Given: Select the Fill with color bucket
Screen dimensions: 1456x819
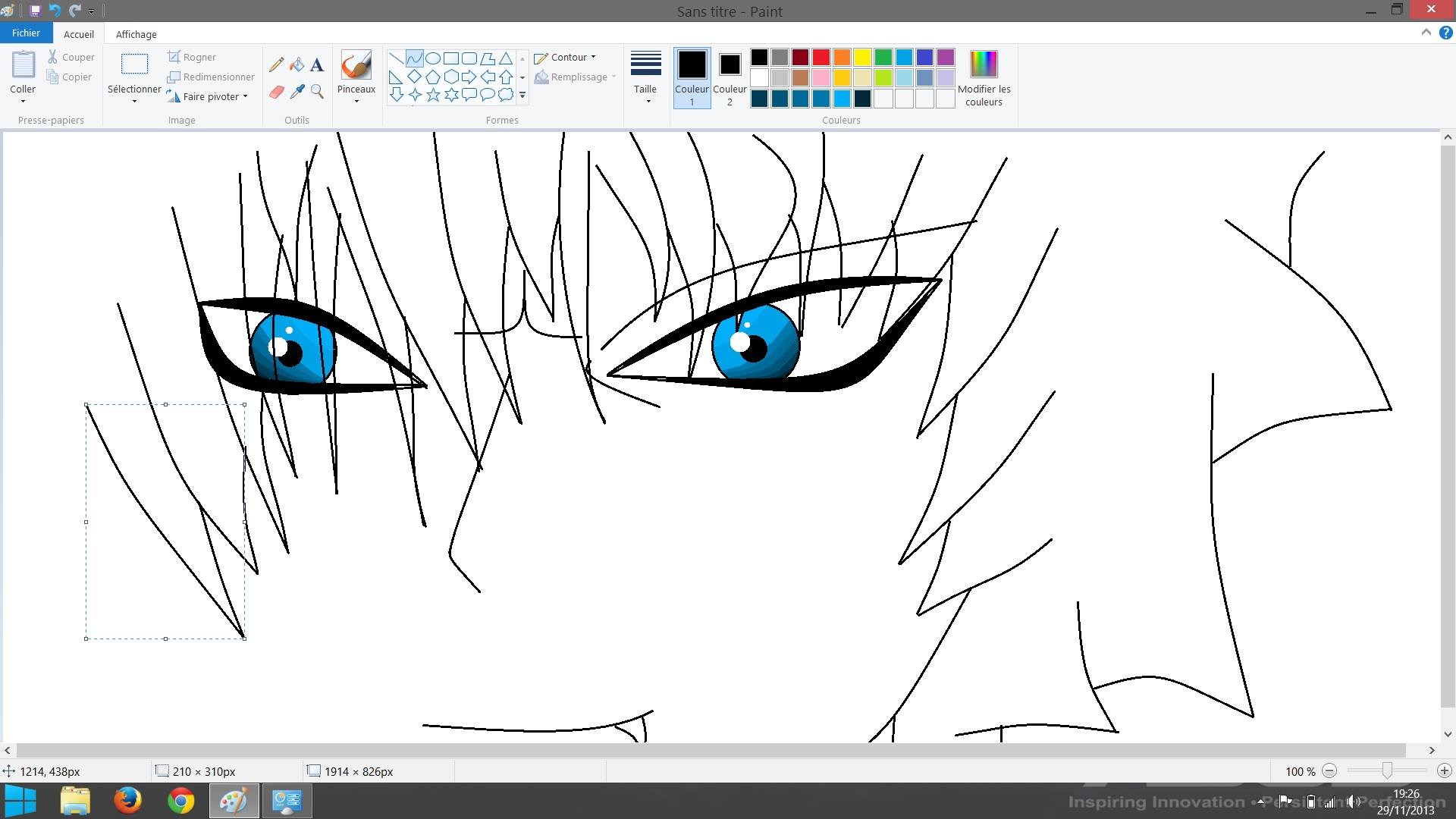Looking at the screenshot, I should point(297,65).
